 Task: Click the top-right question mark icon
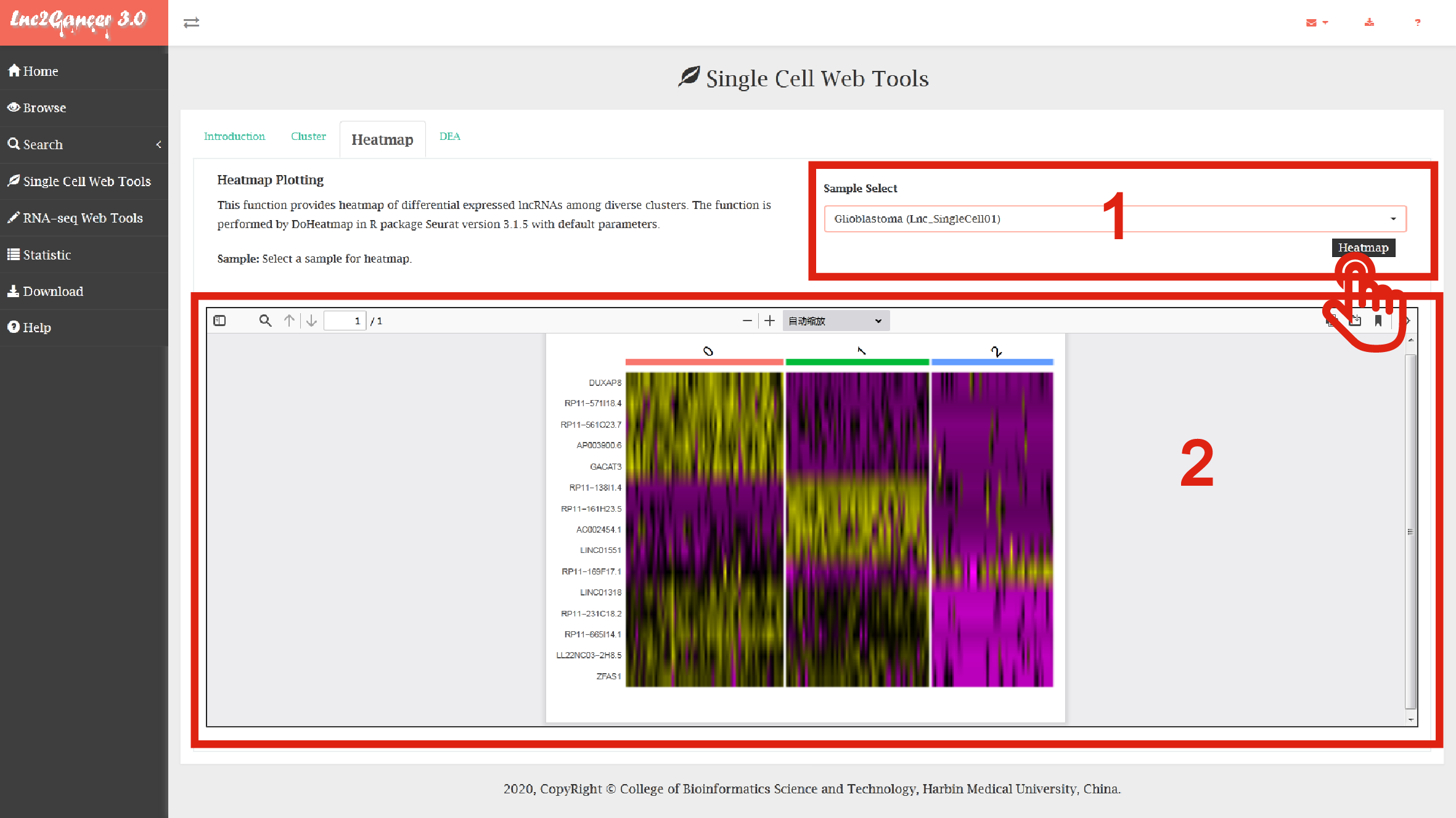coord(1418,23)
